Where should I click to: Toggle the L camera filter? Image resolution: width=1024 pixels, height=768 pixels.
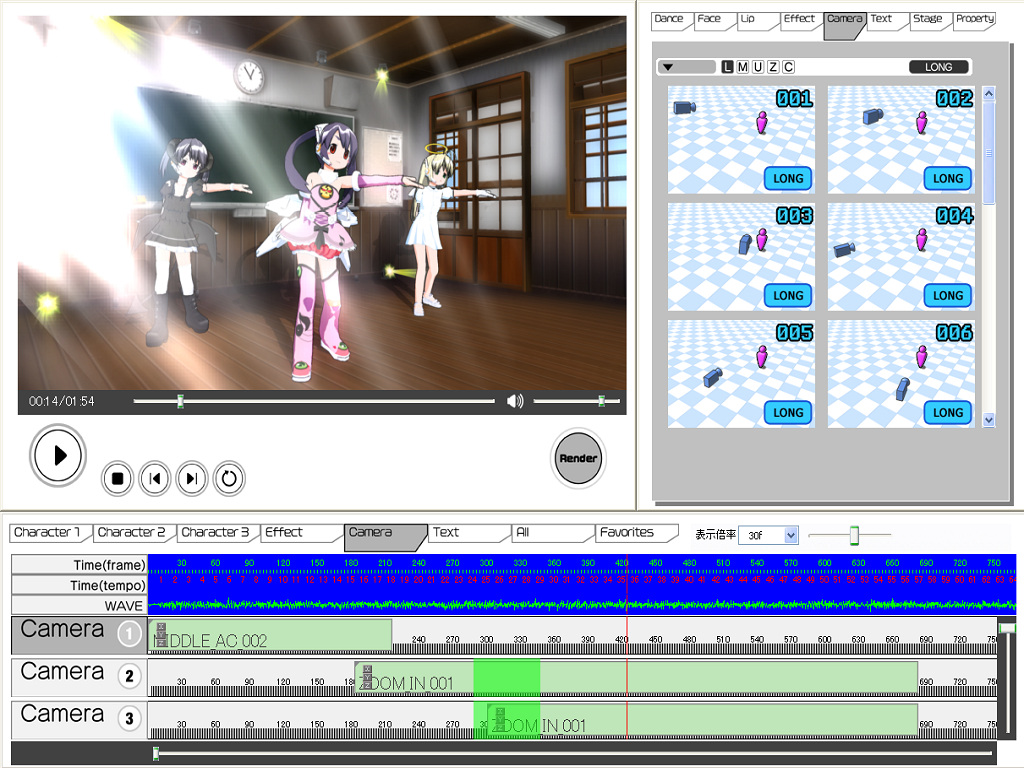pyautogui.click(x=727, y=67)
